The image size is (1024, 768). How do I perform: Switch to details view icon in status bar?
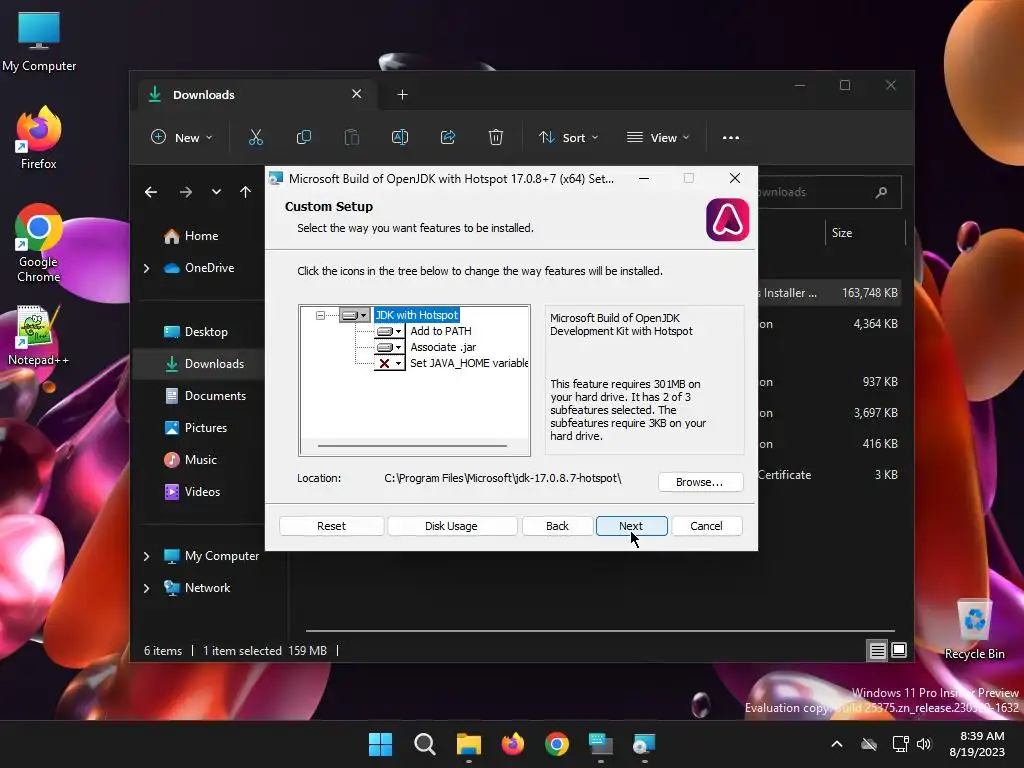click(877, 650)
